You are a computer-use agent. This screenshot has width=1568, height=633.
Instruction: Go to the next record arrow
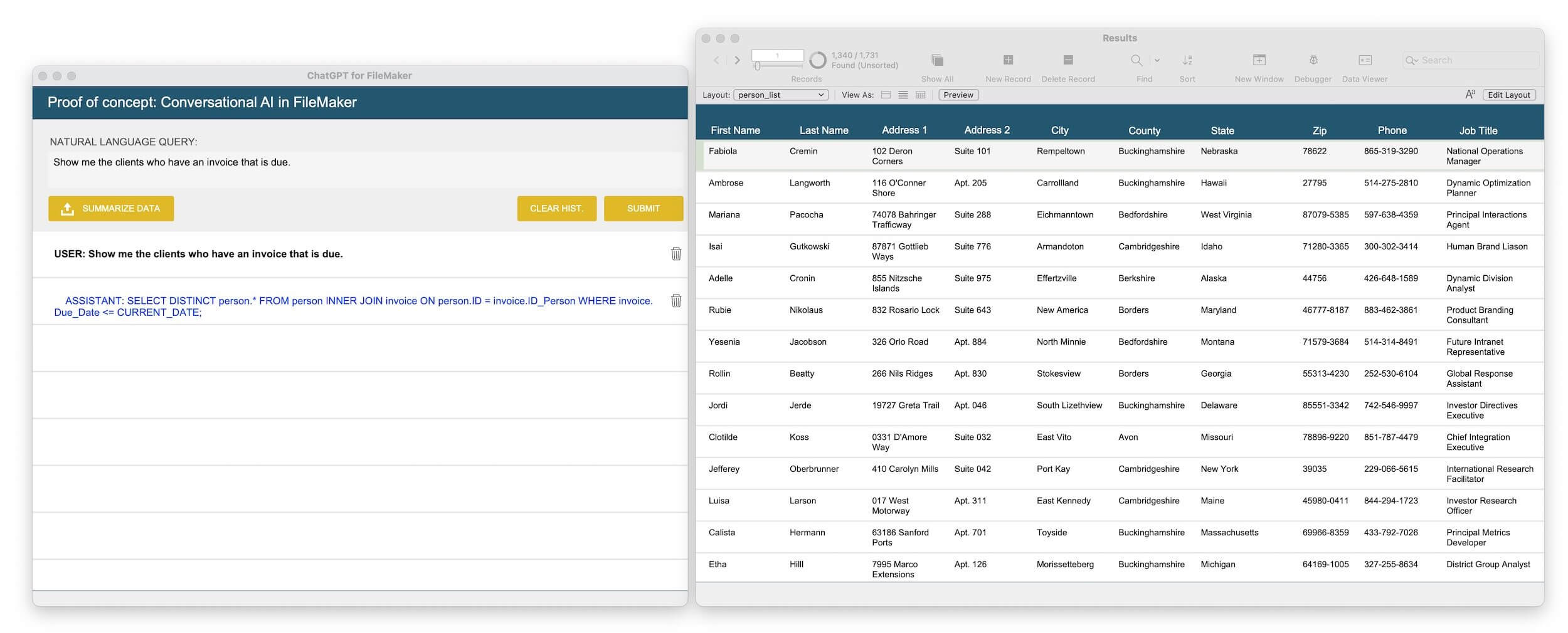[x=737, y=60]
